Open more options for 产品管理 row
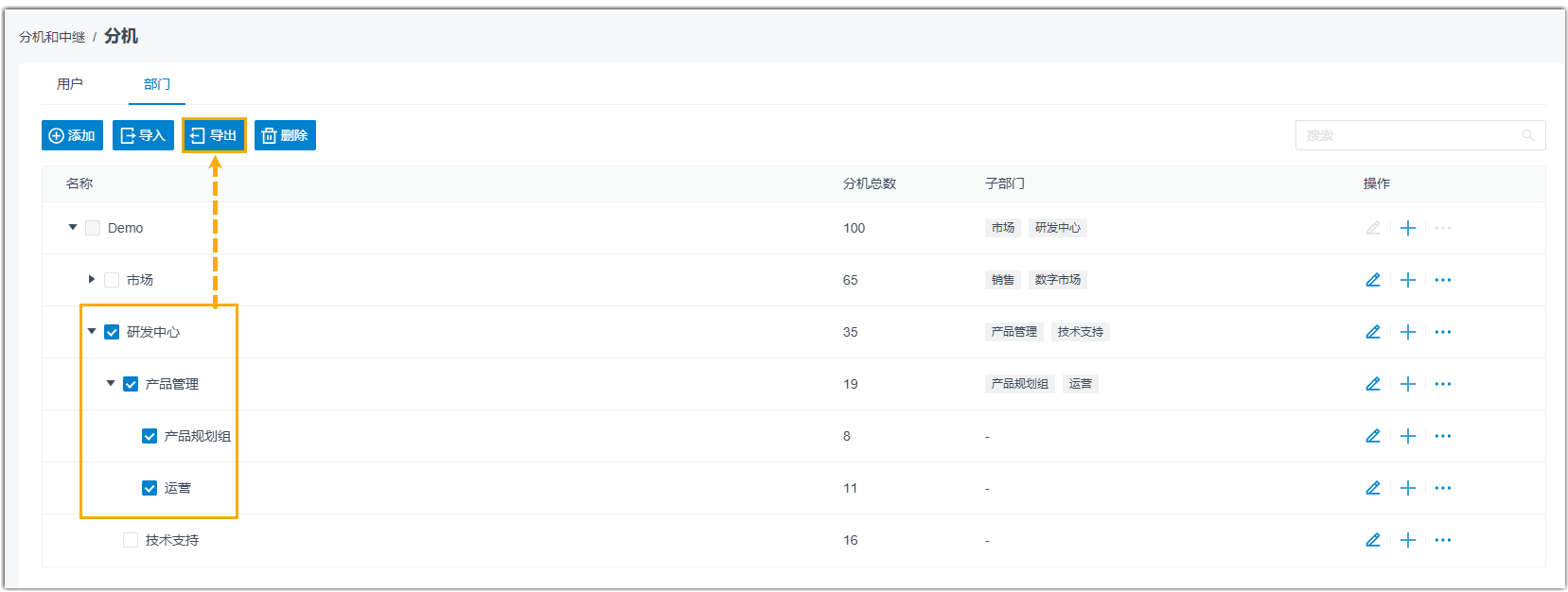 1443,384
